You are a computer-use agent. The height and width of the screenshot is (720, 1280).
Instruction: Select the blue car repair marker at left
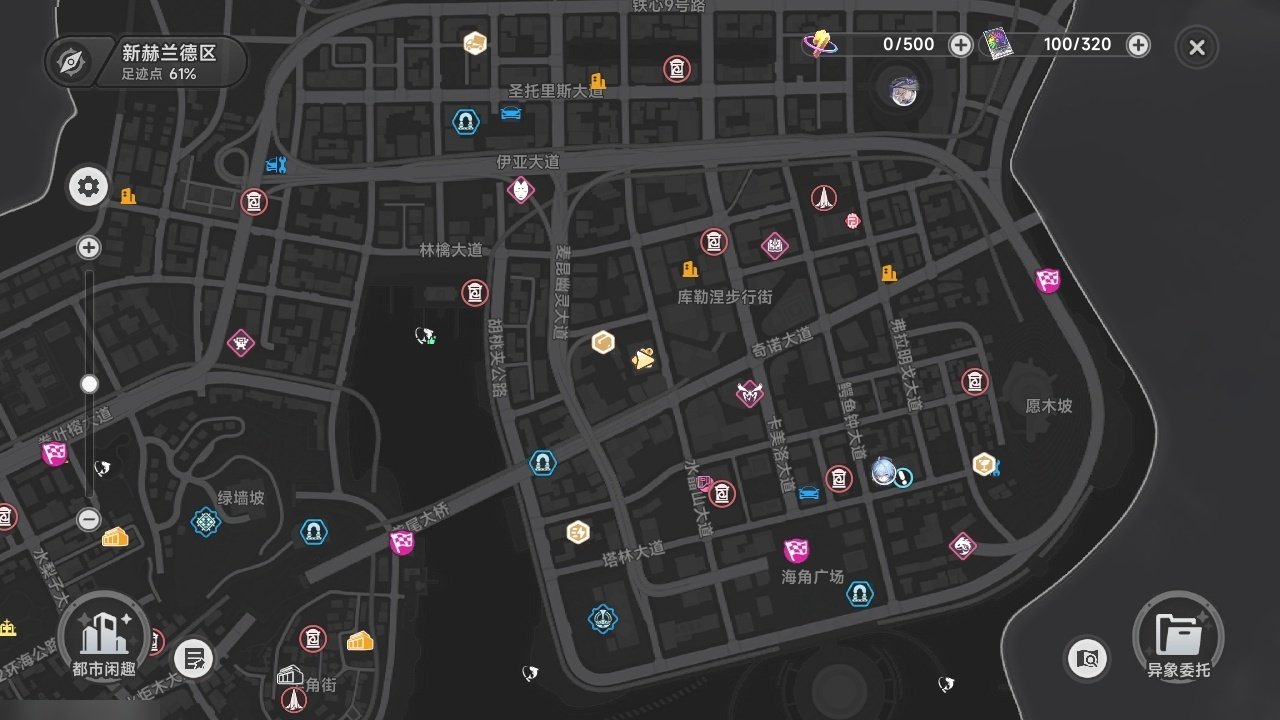coord(276,165)
